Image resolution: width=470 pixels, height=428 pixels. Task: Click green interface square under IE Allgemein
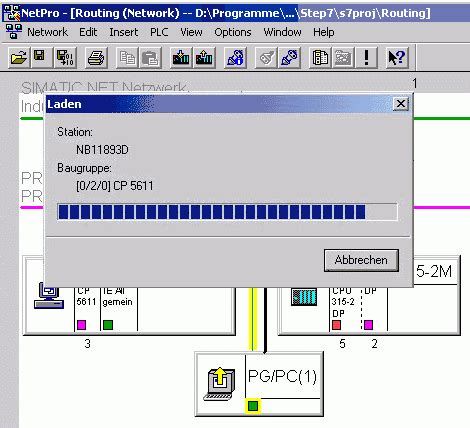[108, 325]
